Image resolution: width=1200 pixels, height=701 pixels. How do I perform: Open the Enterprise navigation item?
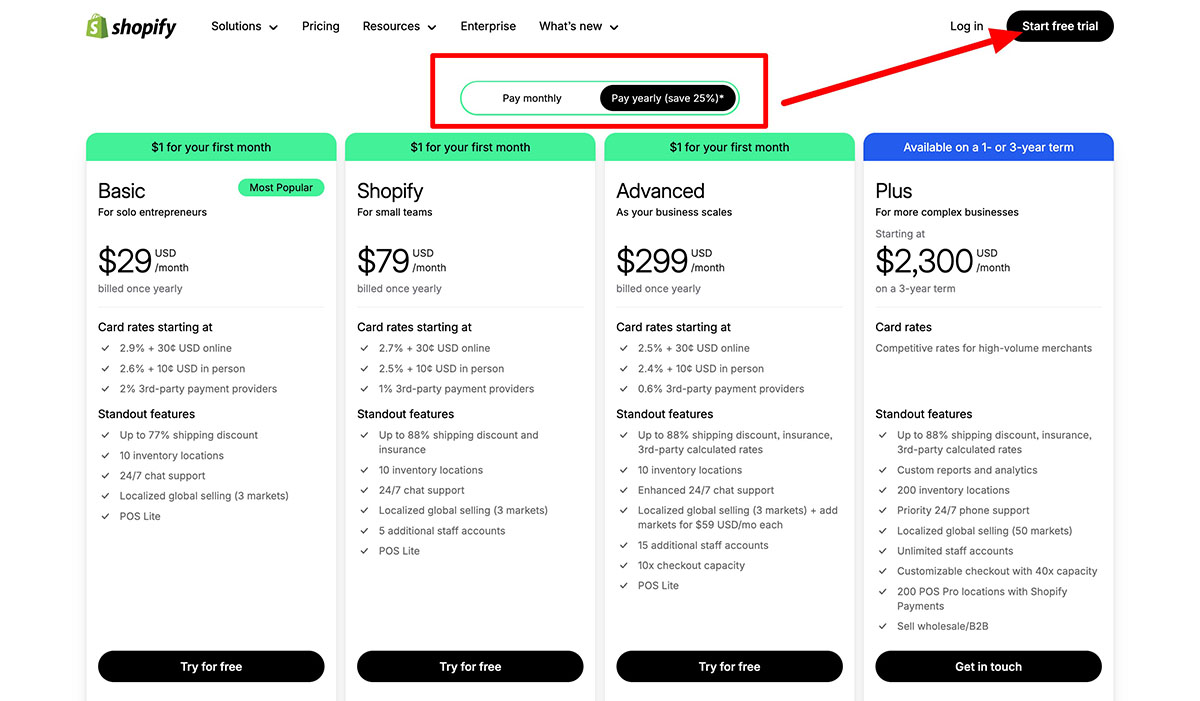(488, 26)
